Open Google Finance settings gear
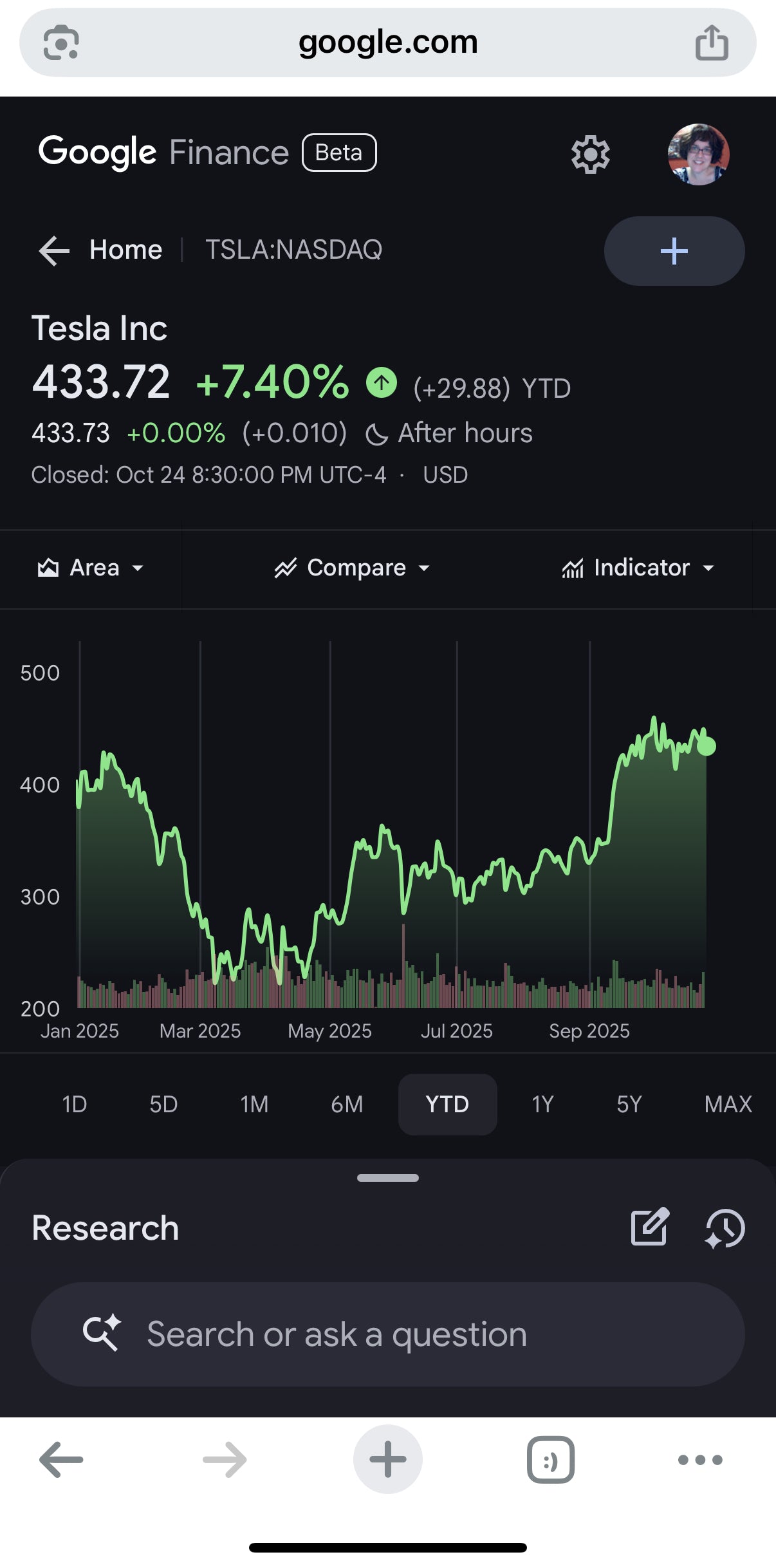 click(590, 154)
